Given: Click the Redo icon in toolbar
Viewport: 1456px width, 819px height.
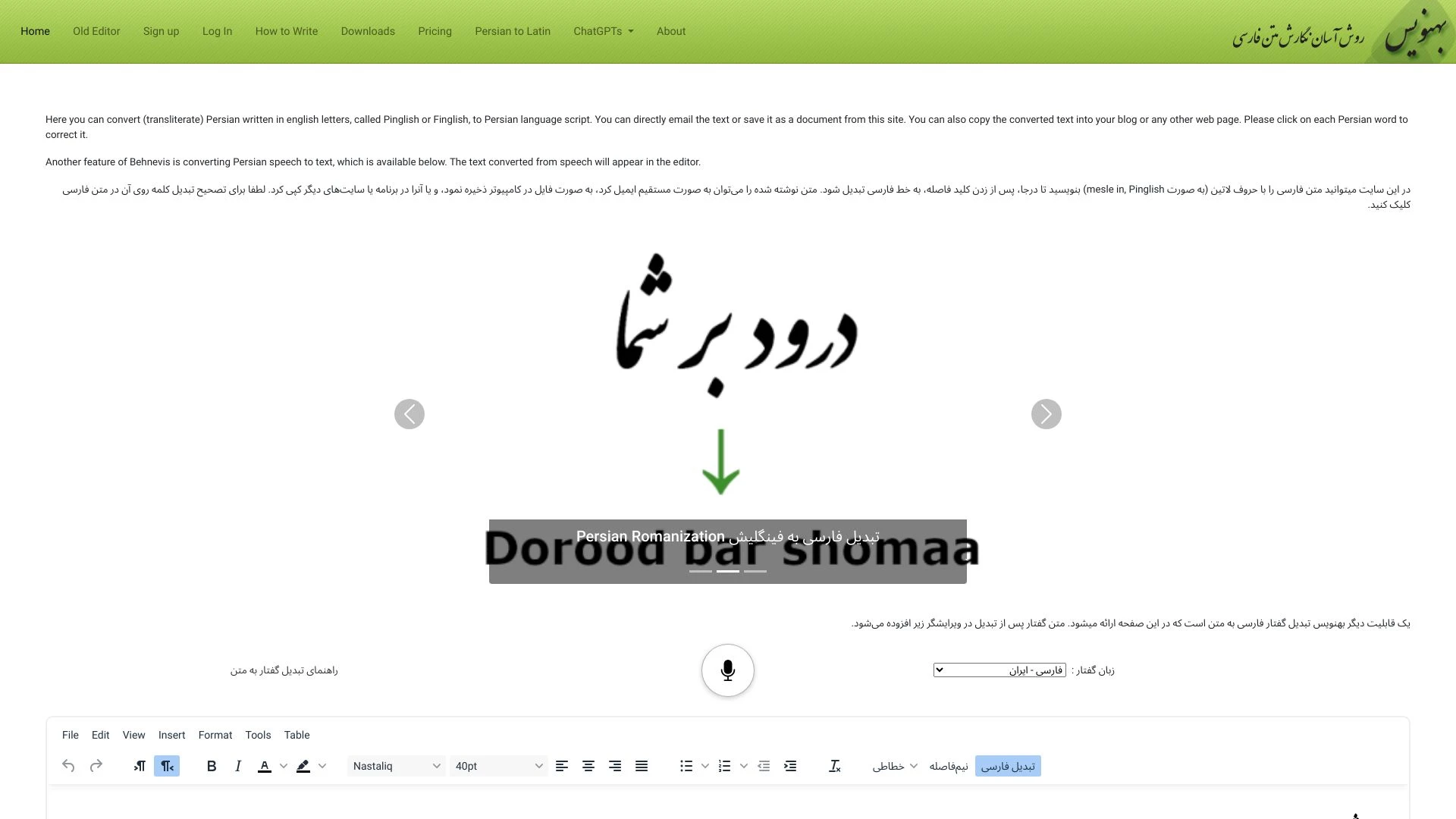Looking at the screenshot, I should [96, 766].
